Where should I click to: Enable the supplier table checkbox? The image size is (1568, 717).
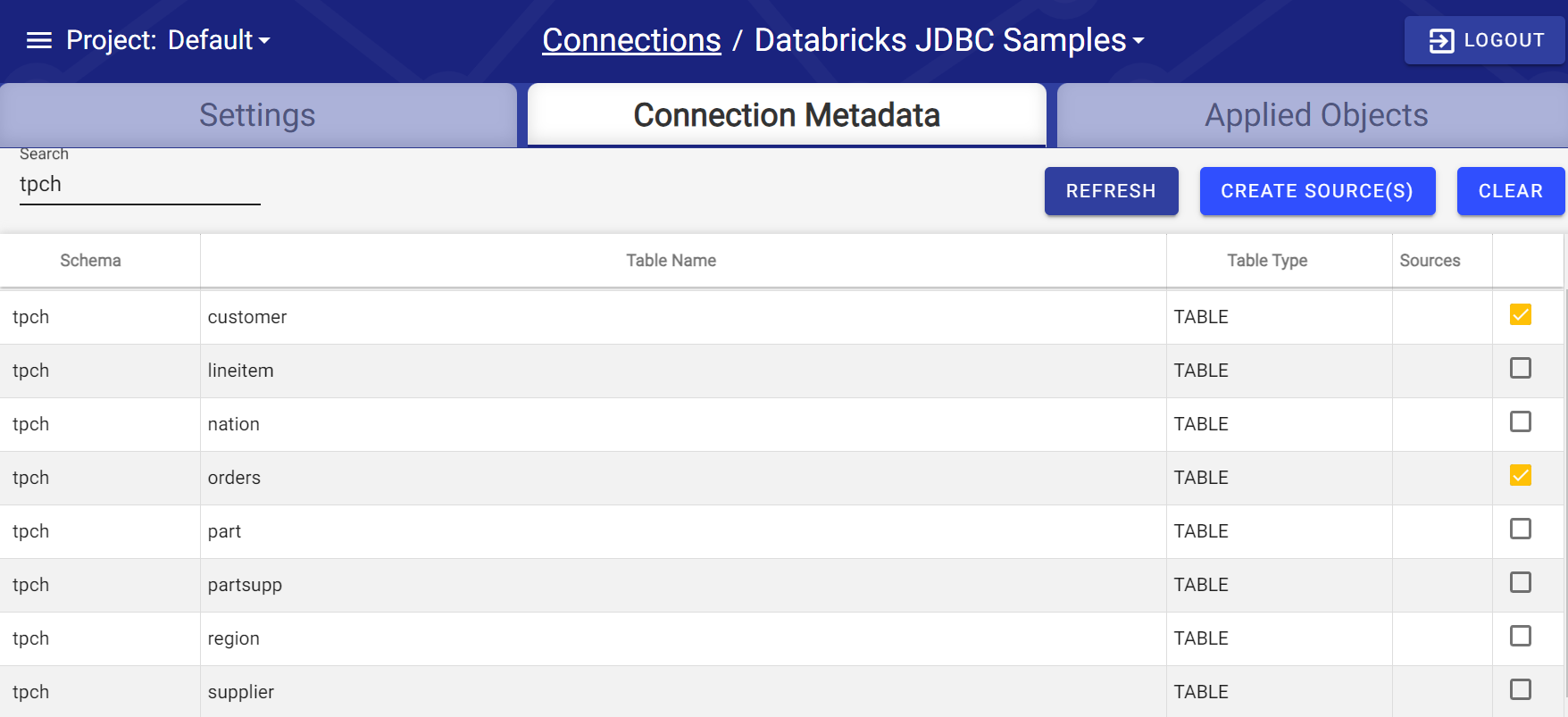coord(1521,689)
